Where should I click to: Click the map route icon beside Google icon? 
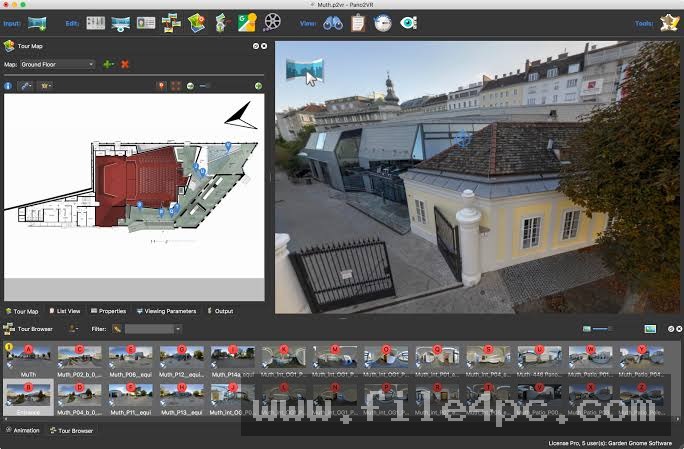[222, 23]
